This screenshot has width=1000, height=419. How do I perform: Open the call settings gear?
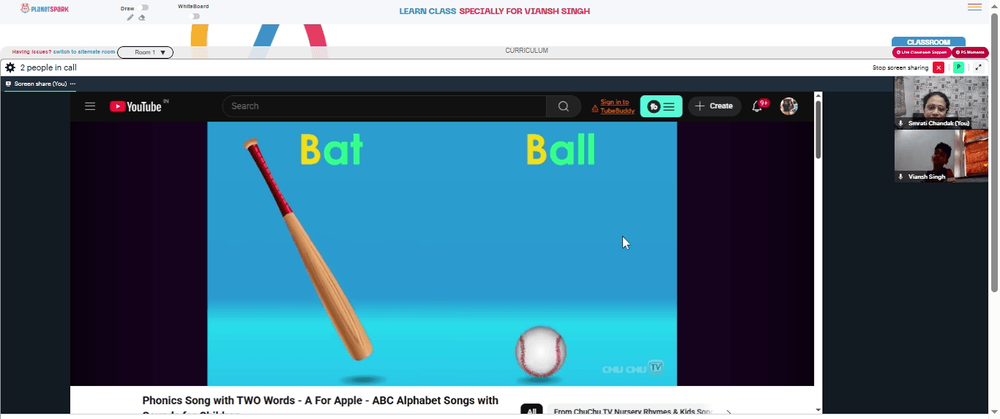coord(10,67)
